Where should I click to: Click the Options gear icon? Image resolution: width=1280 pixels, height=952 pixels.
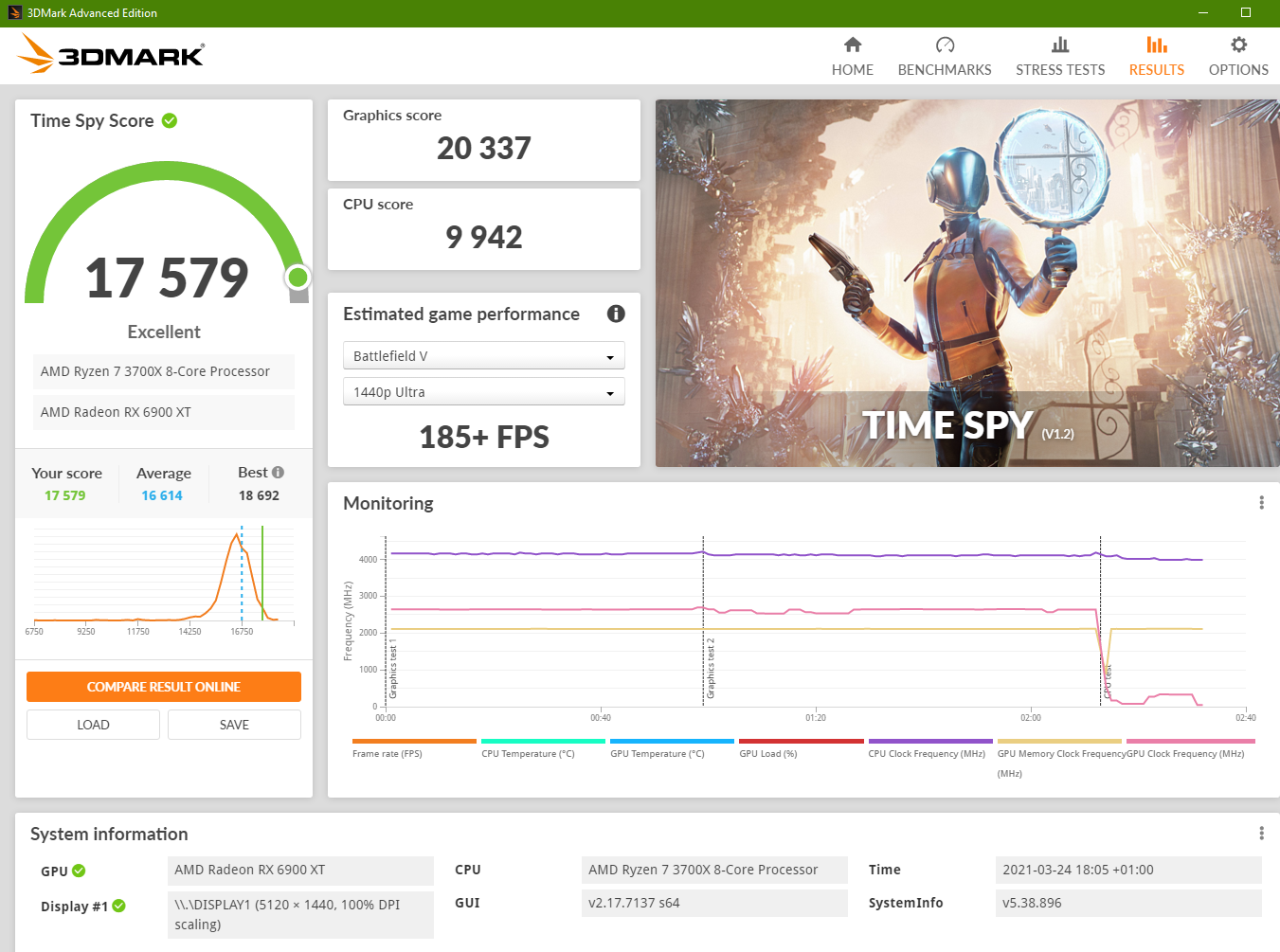[x=1238, y=45]
